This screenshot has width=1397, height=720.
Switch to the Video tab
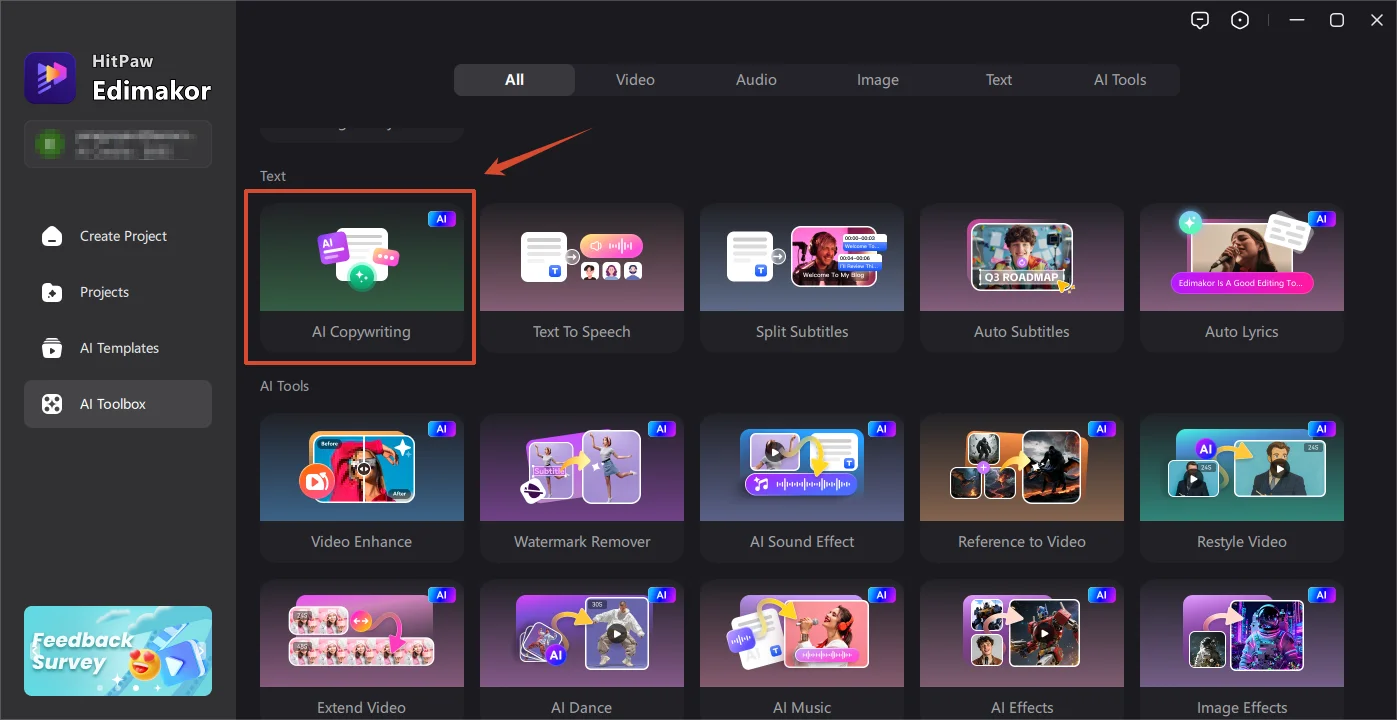(x=635, y=80)
